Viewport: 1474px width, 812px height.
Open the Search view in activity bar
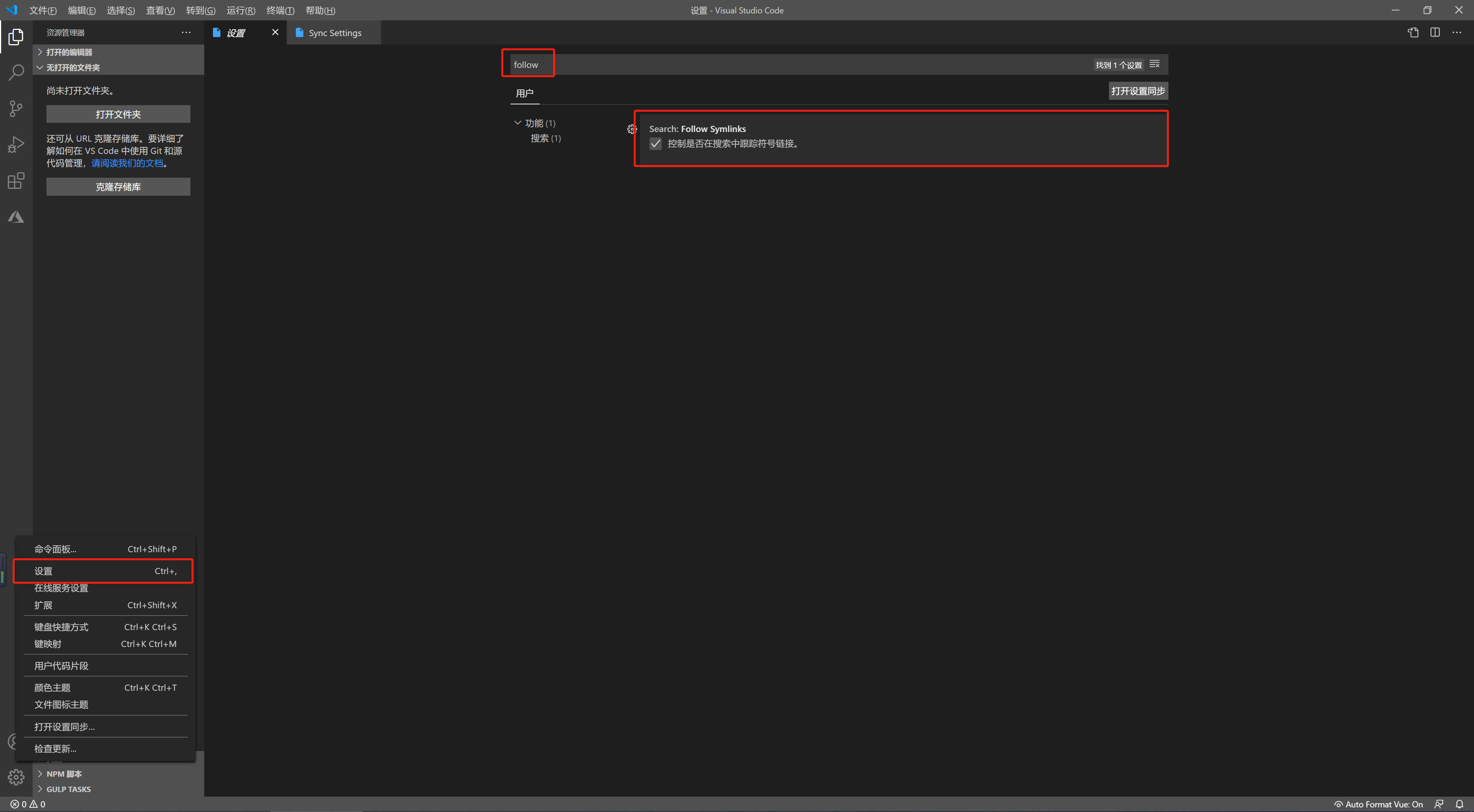16,73
